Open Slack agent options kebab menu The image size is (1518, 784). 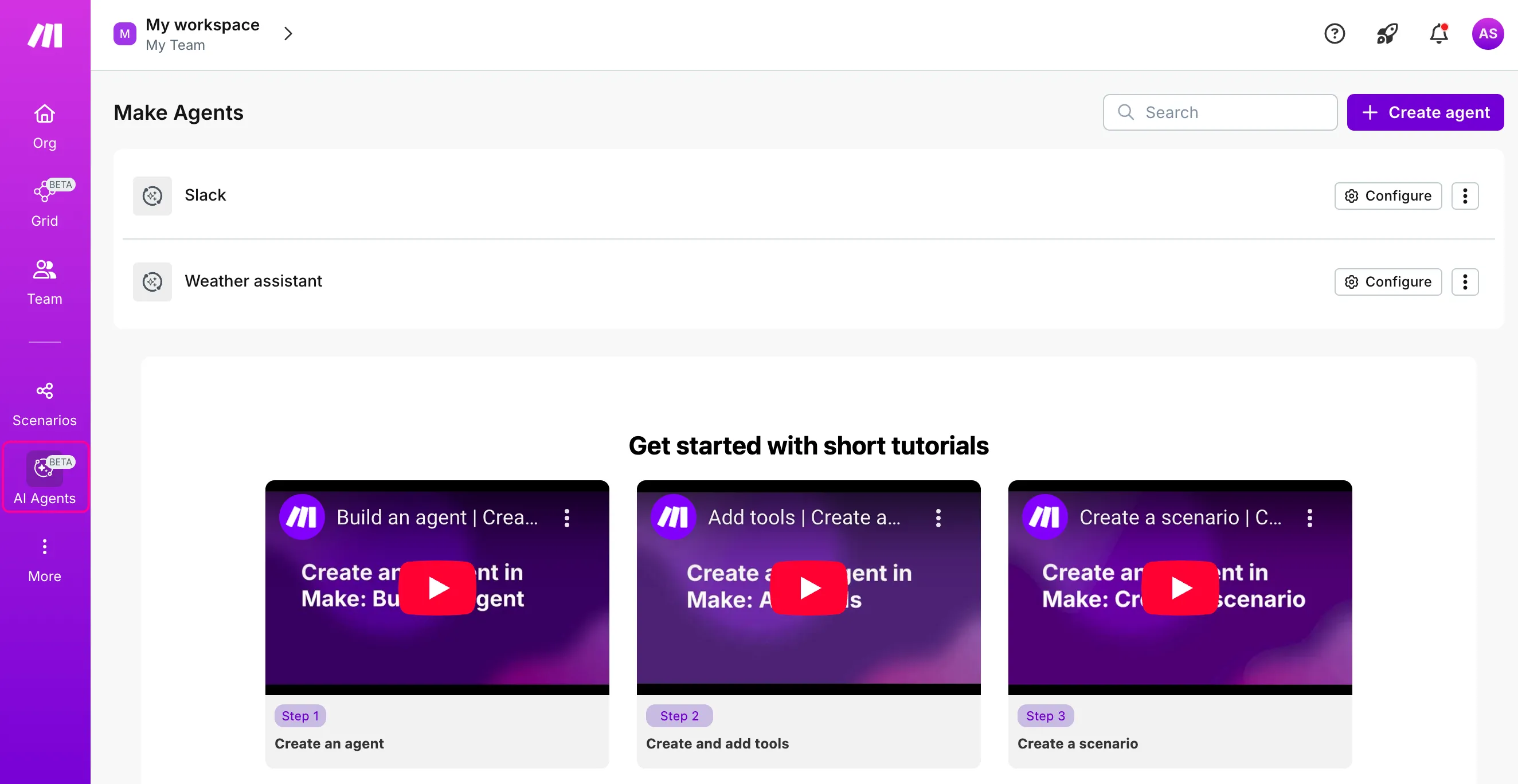pos(1464,196)
